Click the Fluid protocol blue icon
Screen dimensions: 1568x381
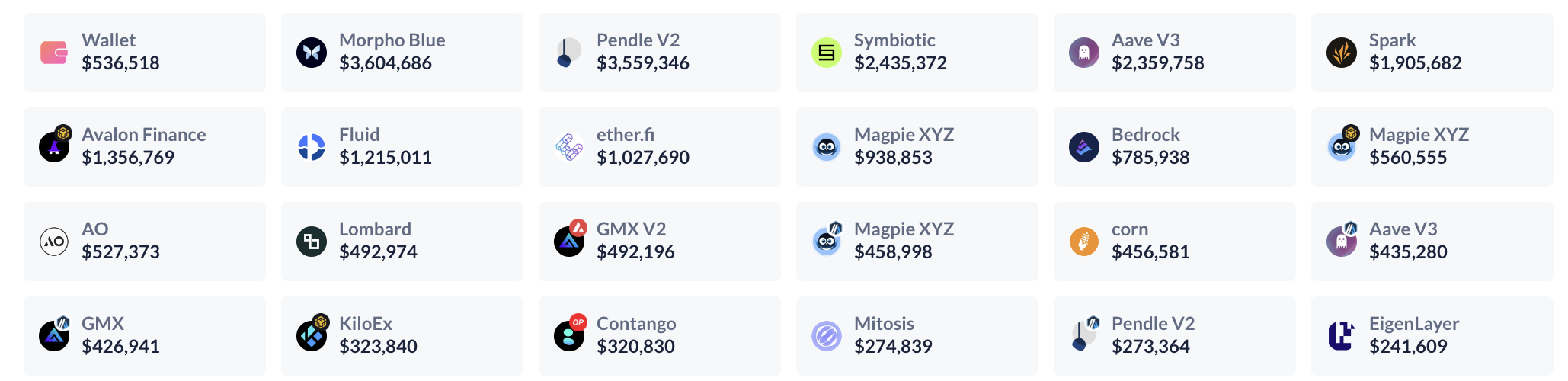click(x=312, y=147)
